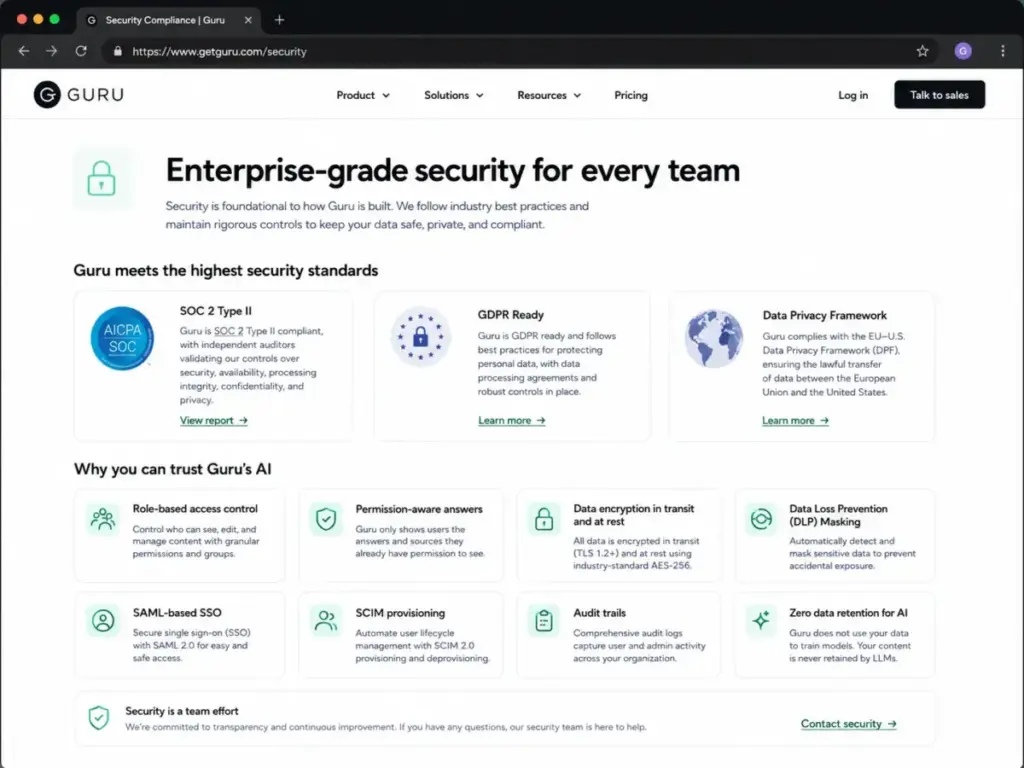Click the site lock icon in the address bar
Screen dimensions: 1024x768
click(x=118, y=51)
